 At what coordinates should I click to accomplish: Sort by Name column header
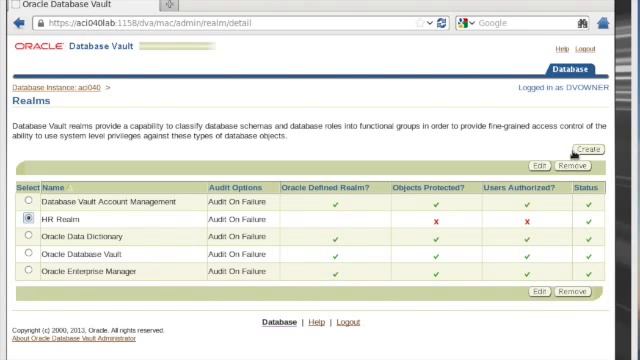53,188
